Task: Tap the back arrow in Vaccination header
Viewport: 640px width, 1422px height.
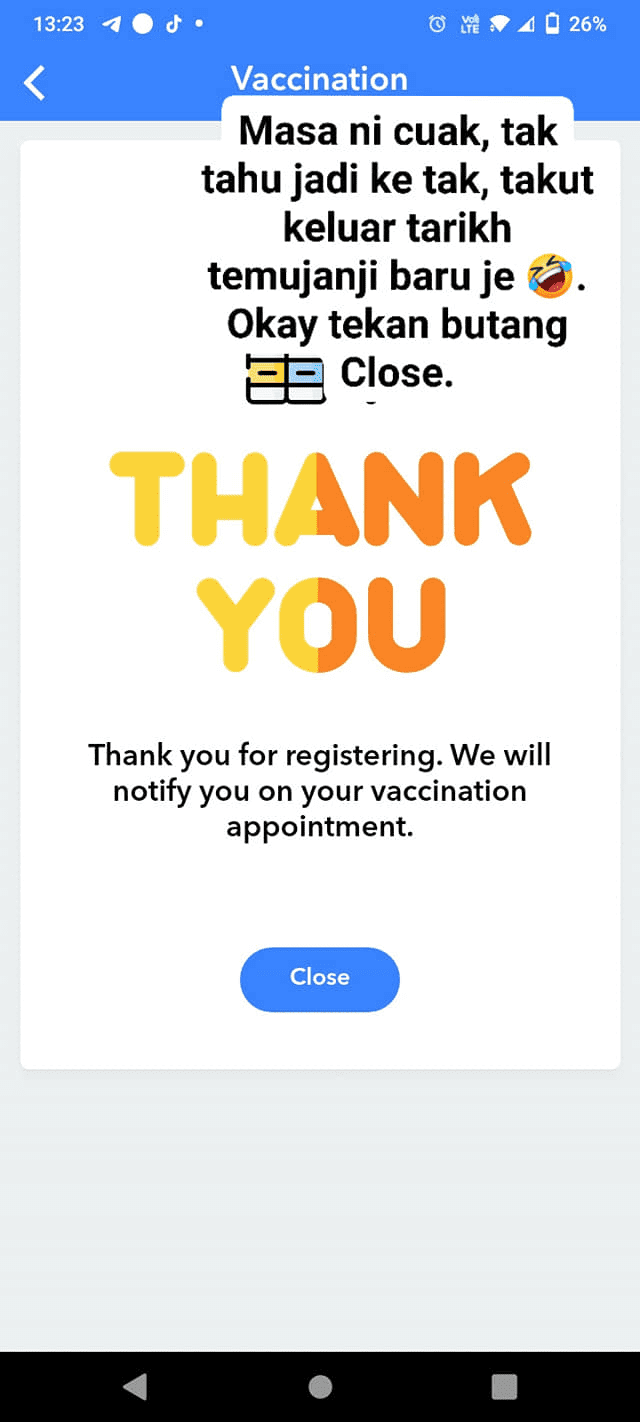Action: [35, 83]
